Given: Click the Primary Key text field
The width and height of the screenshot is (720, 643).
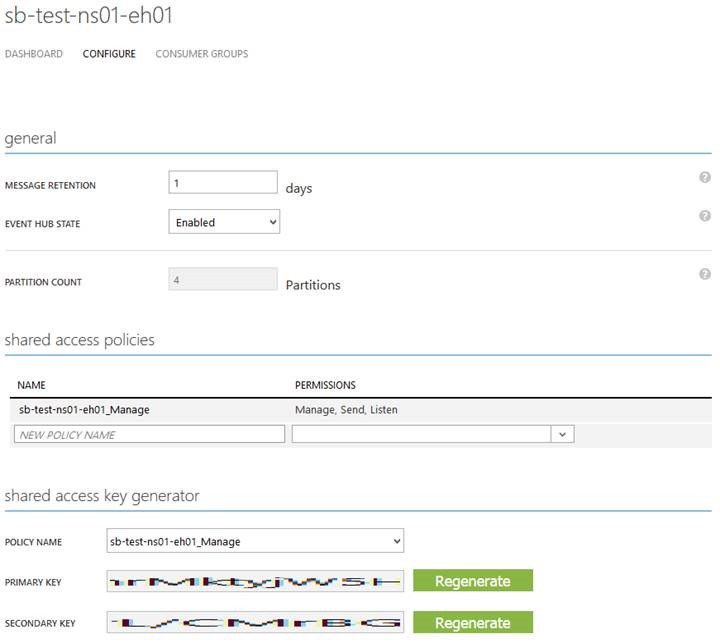Looking at the screenshot, I should (255, 581).
